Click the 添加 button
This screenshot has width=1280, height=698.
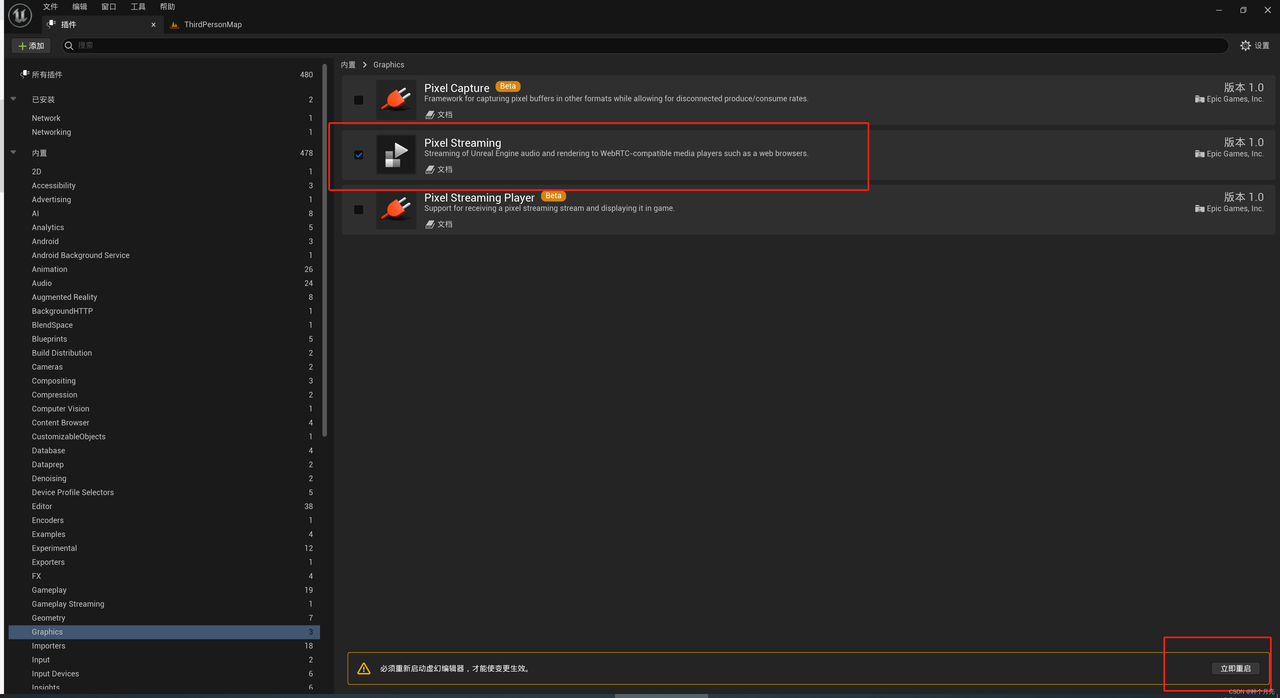tap(31, 46)
